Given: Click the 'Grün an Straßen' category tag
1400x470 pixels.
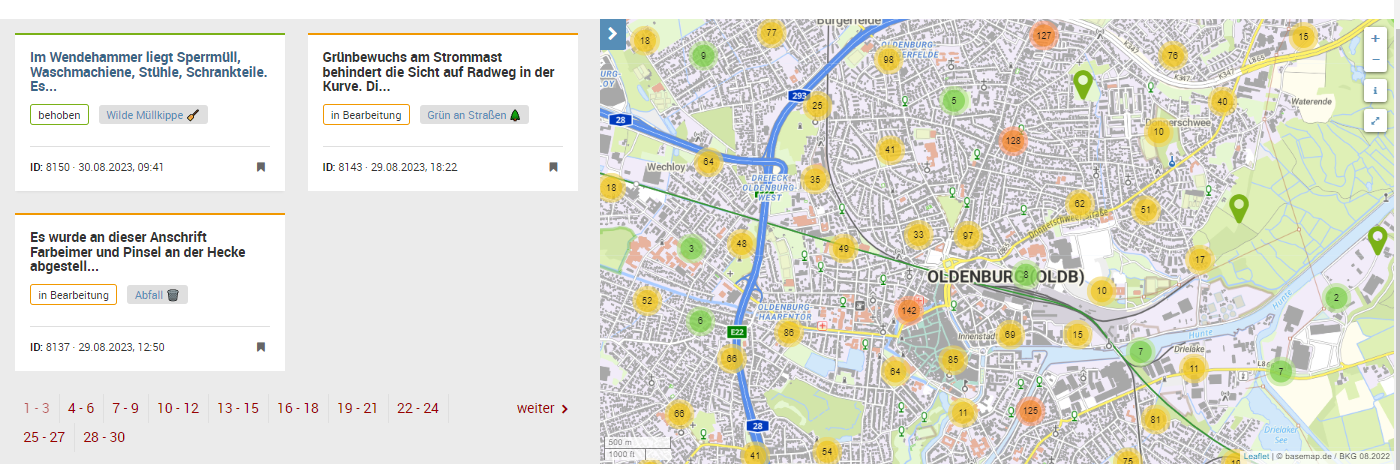Looking at the screenshot, I should click(474, 115).
